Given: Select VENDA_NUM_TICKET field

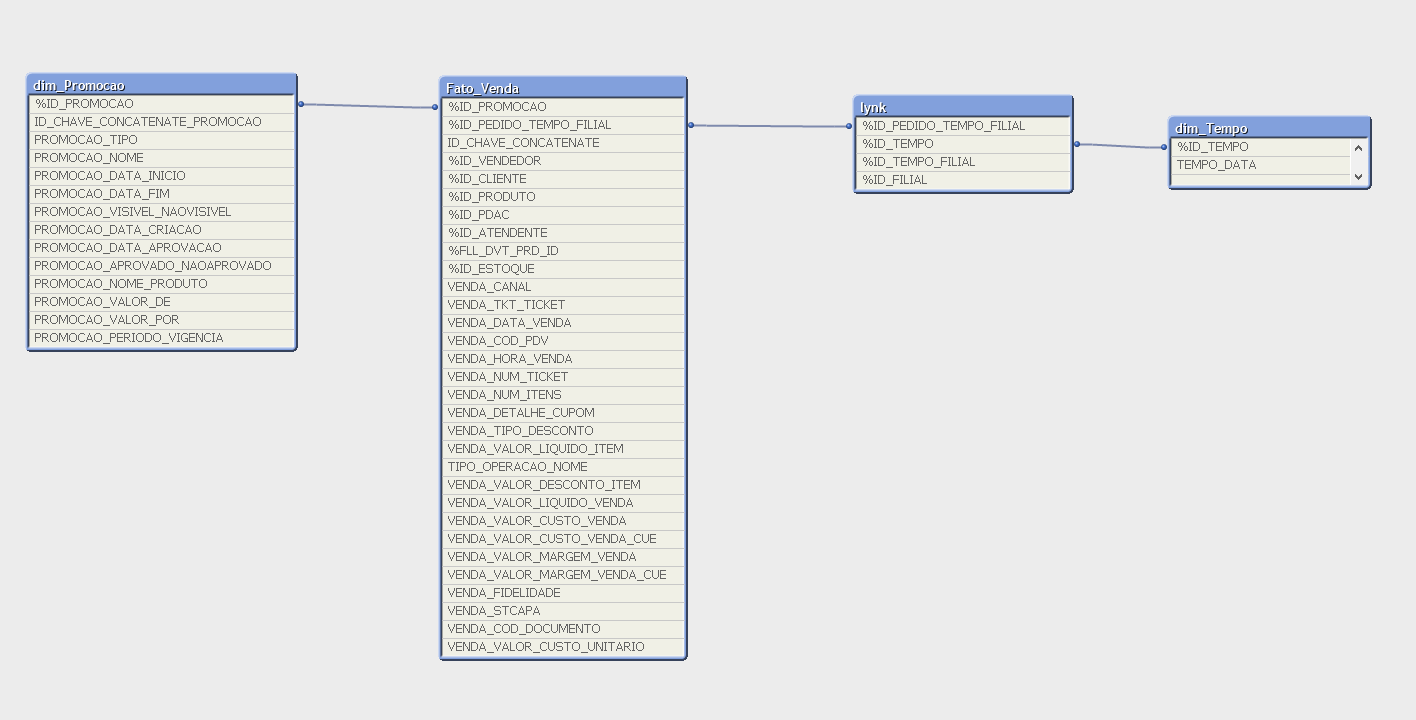Looking at the screenshot, I should (563, 377).
